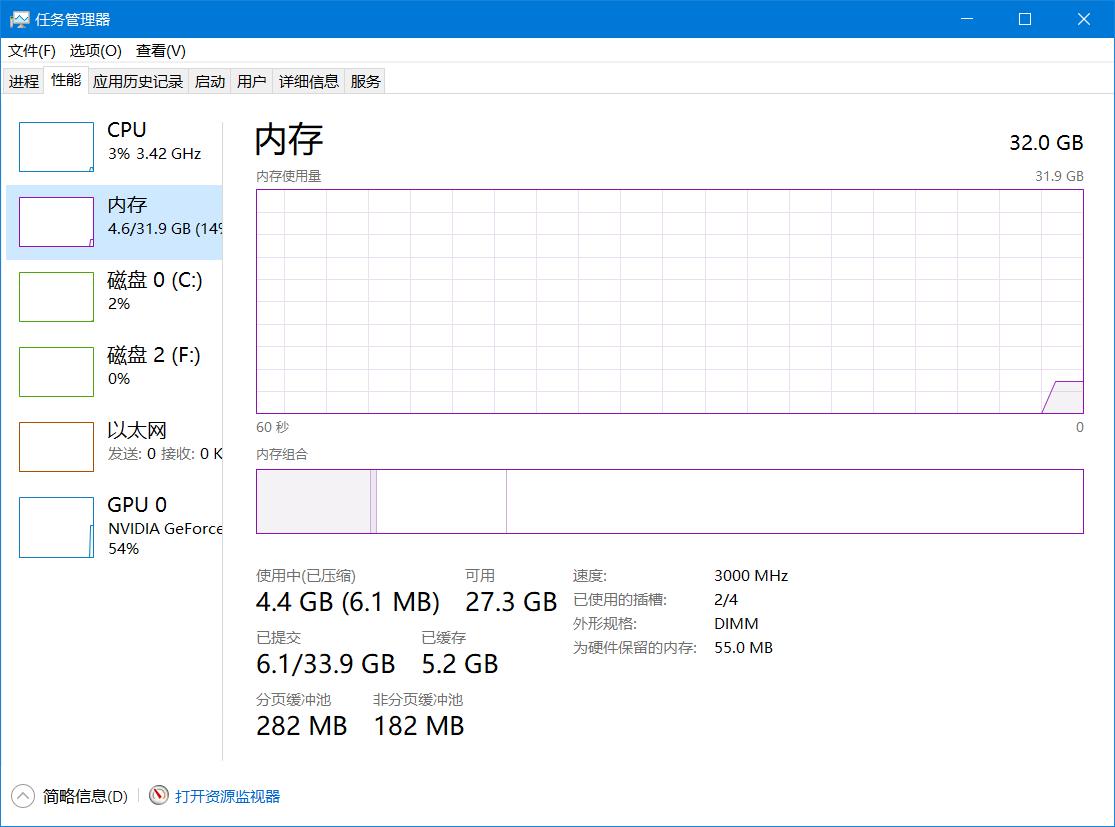This screenshot has width=1115, height=827.
Task: Switch to the 用户 tab
Action: [252, 81]
